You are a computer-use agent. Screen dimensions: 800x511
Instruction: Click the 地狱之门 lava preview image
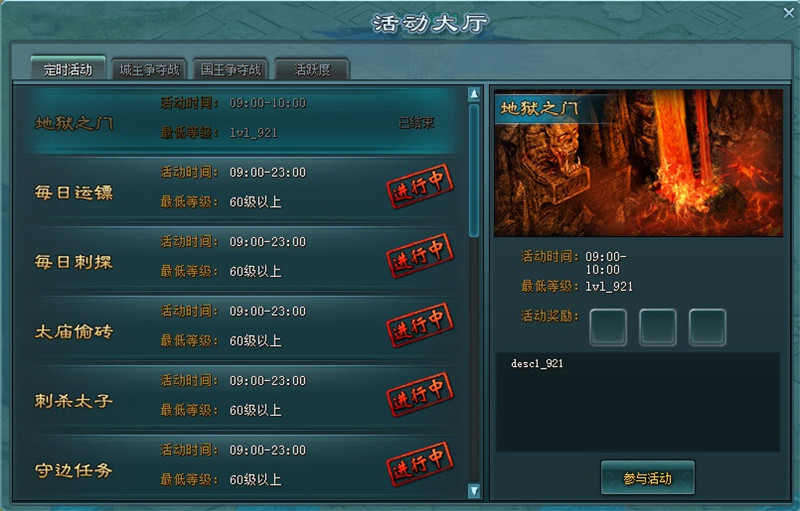click(638, 163)
